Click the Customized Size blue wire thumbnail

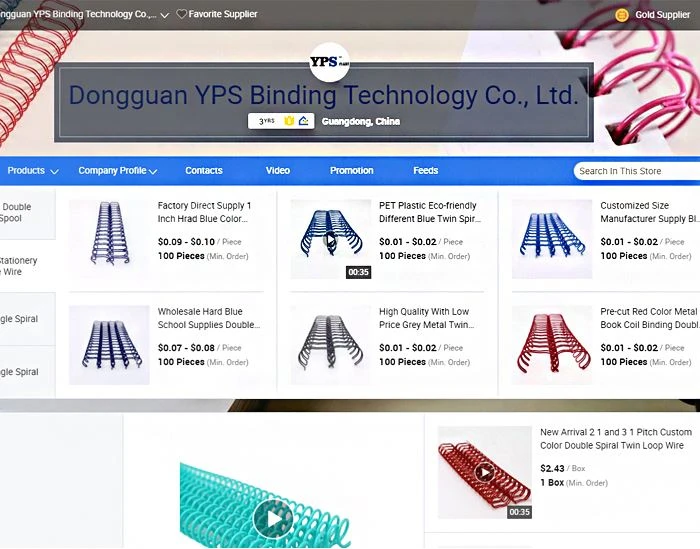pos(552,239)
